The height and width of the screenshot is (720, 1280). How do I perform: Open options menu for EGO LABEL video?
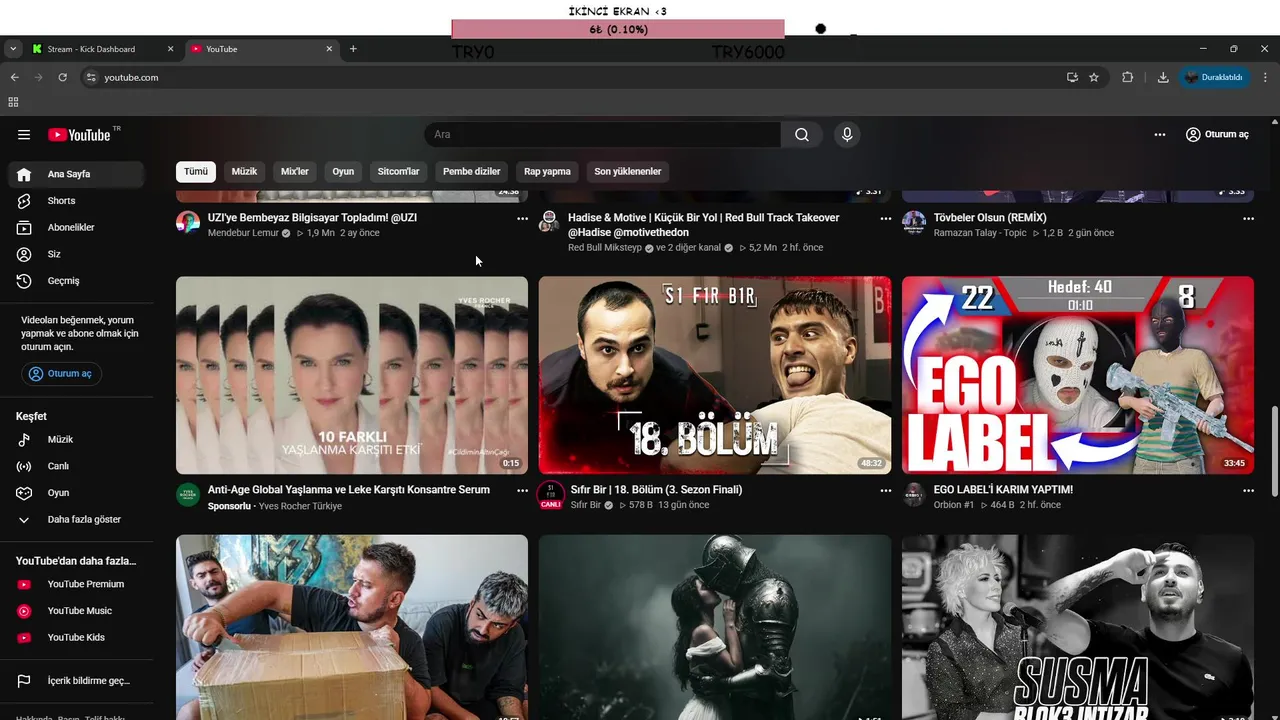pos(1248,491)
